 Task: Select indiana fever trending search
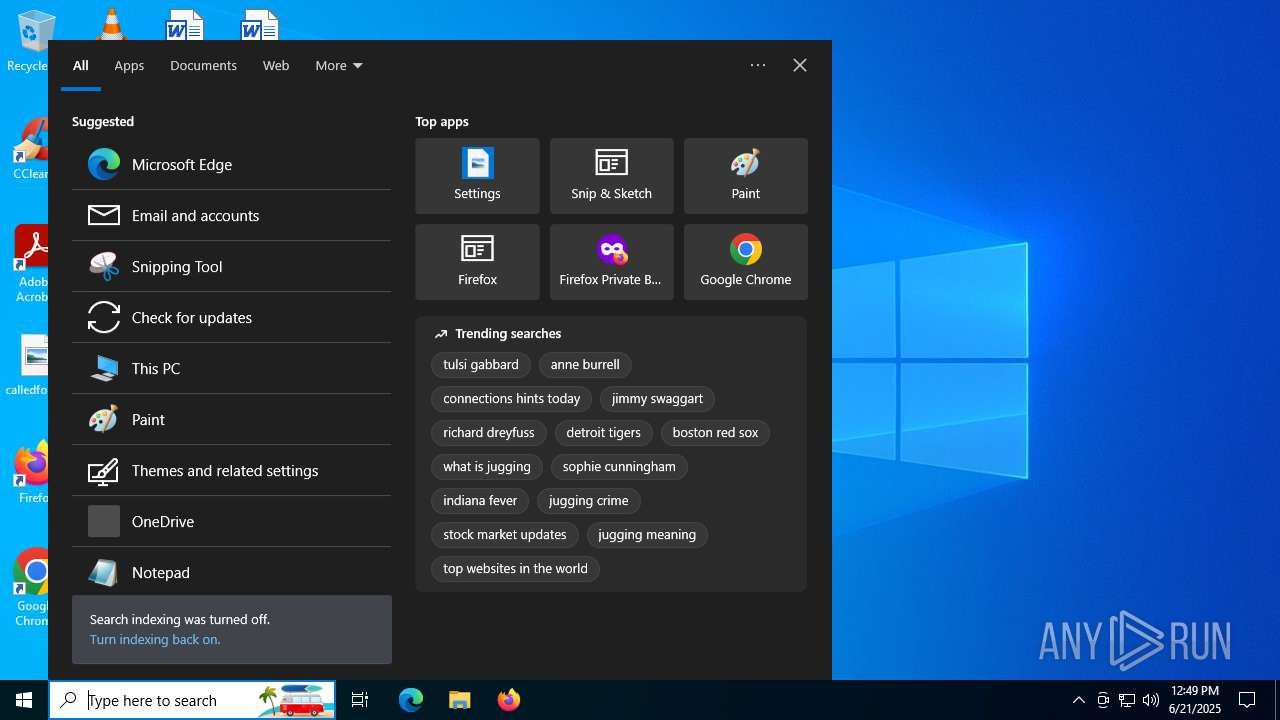480,501
